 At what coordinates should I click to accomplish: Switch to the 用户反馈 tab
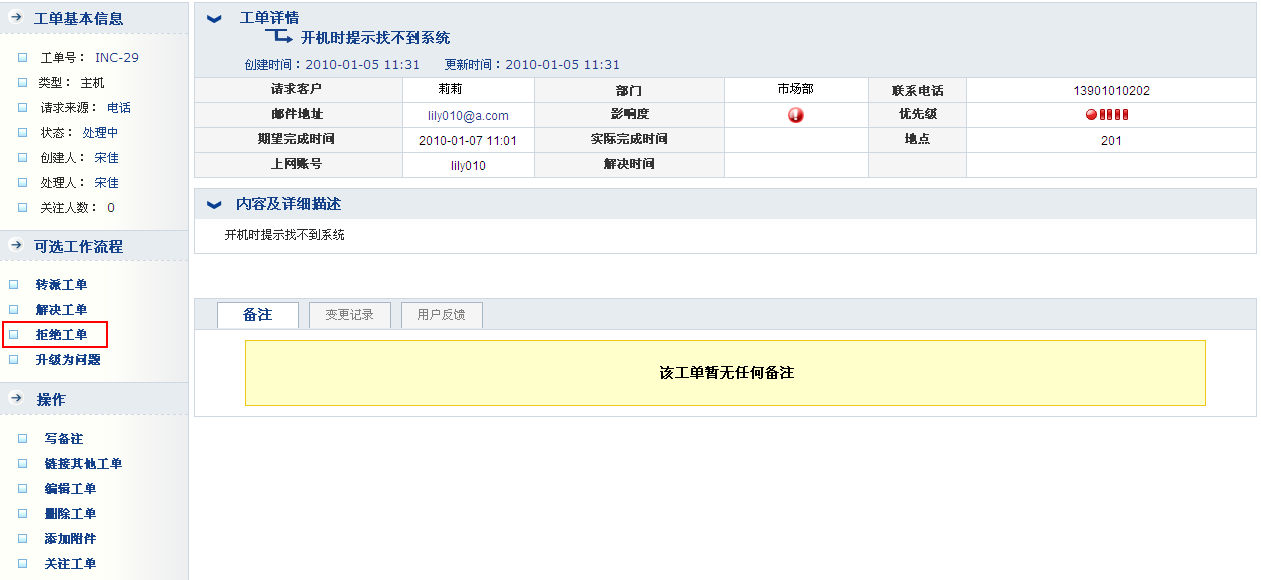[x=441, y=315]
